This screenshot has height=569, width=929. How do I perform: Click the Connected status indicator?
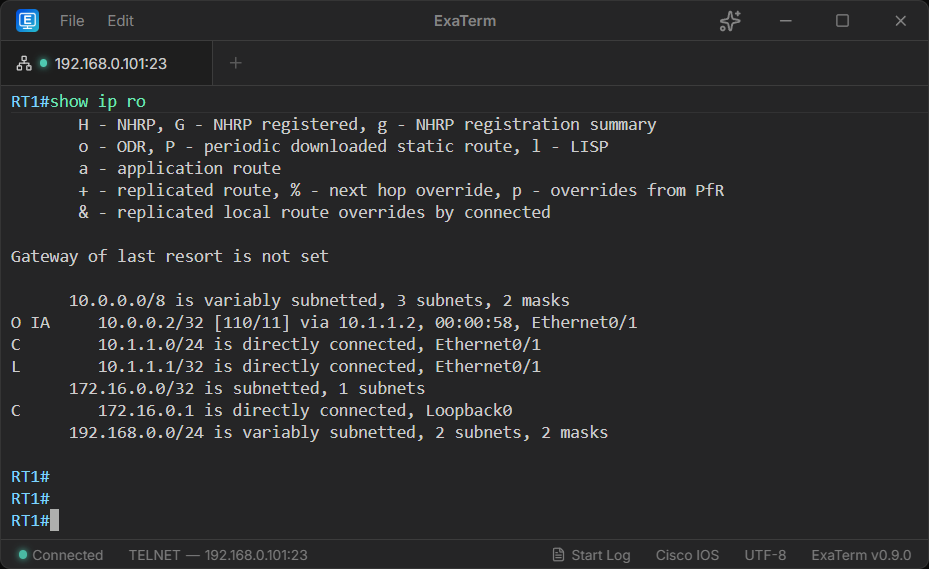(60, 555)
